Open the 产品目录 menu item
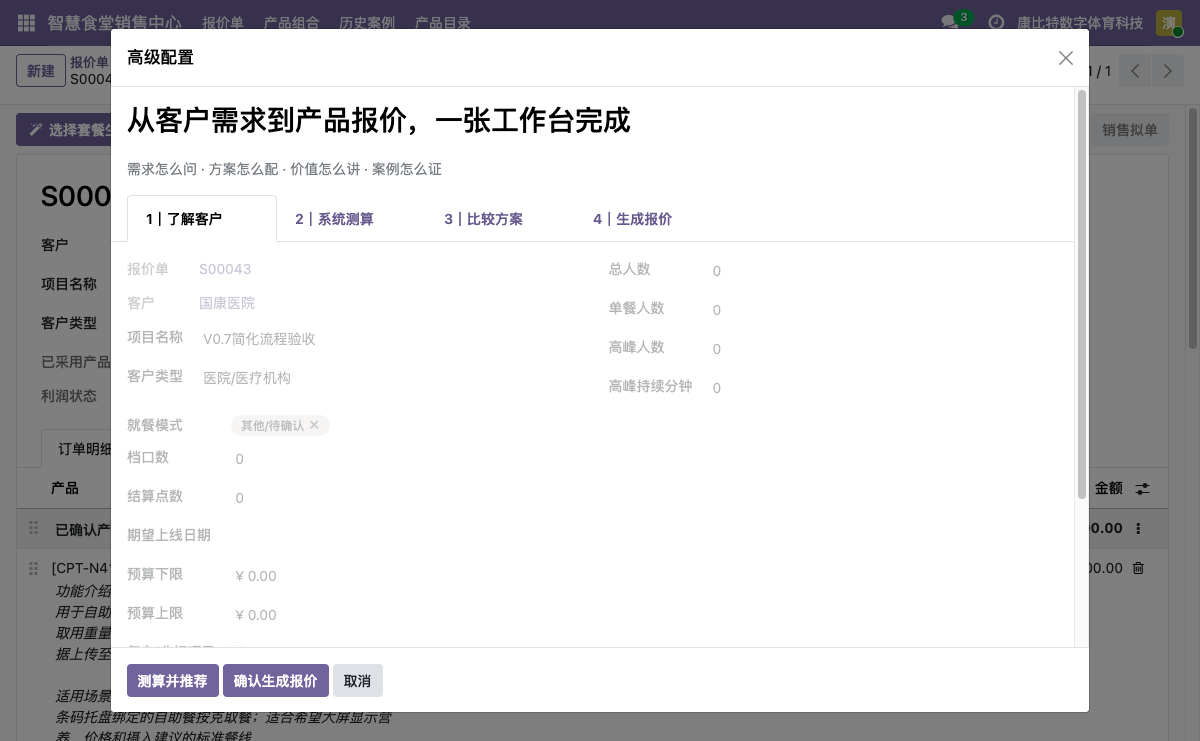This screenshot has height=741, width=1200. pos(443,22)
